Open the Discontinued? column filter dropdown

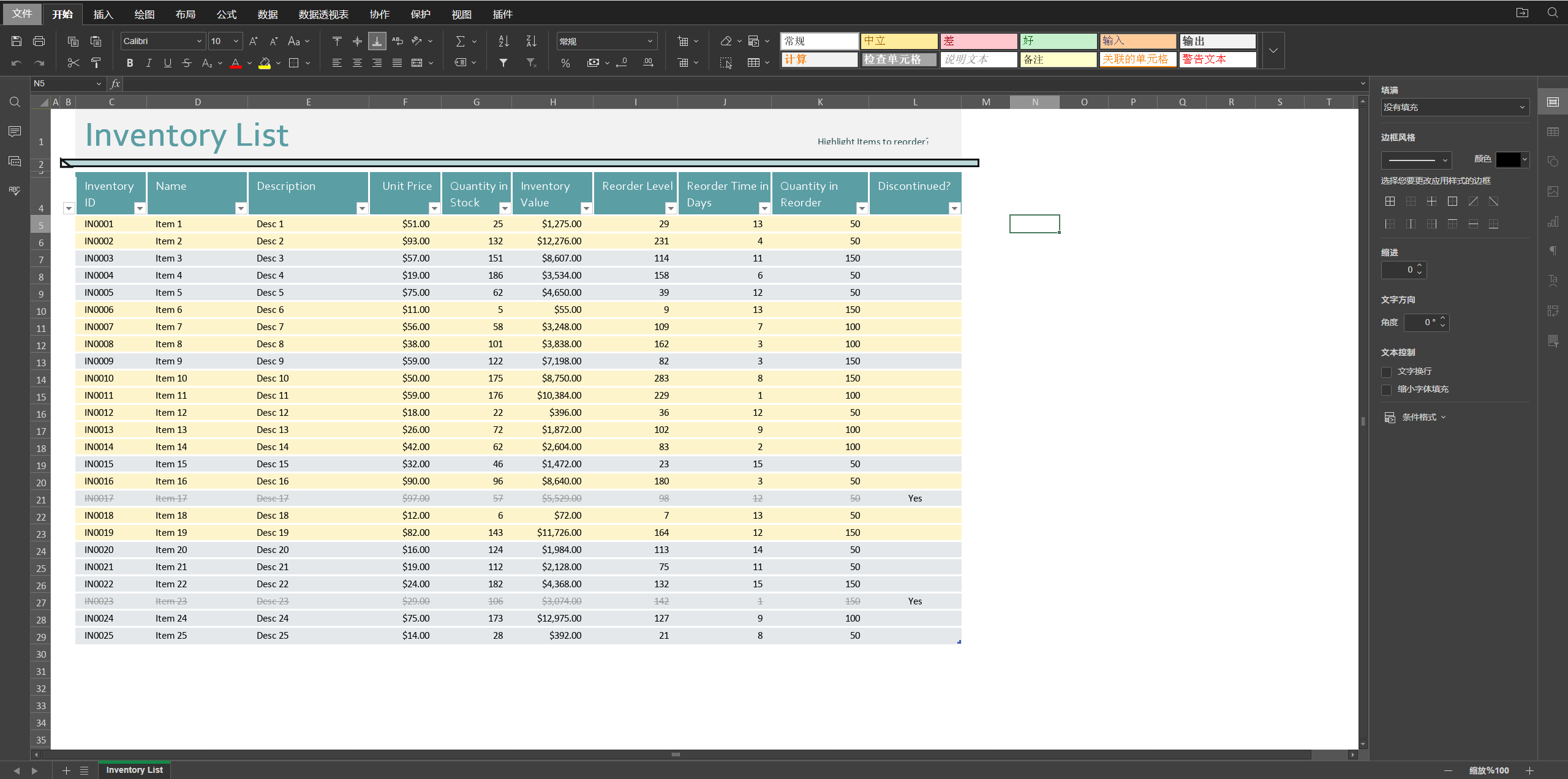(954, 208)
